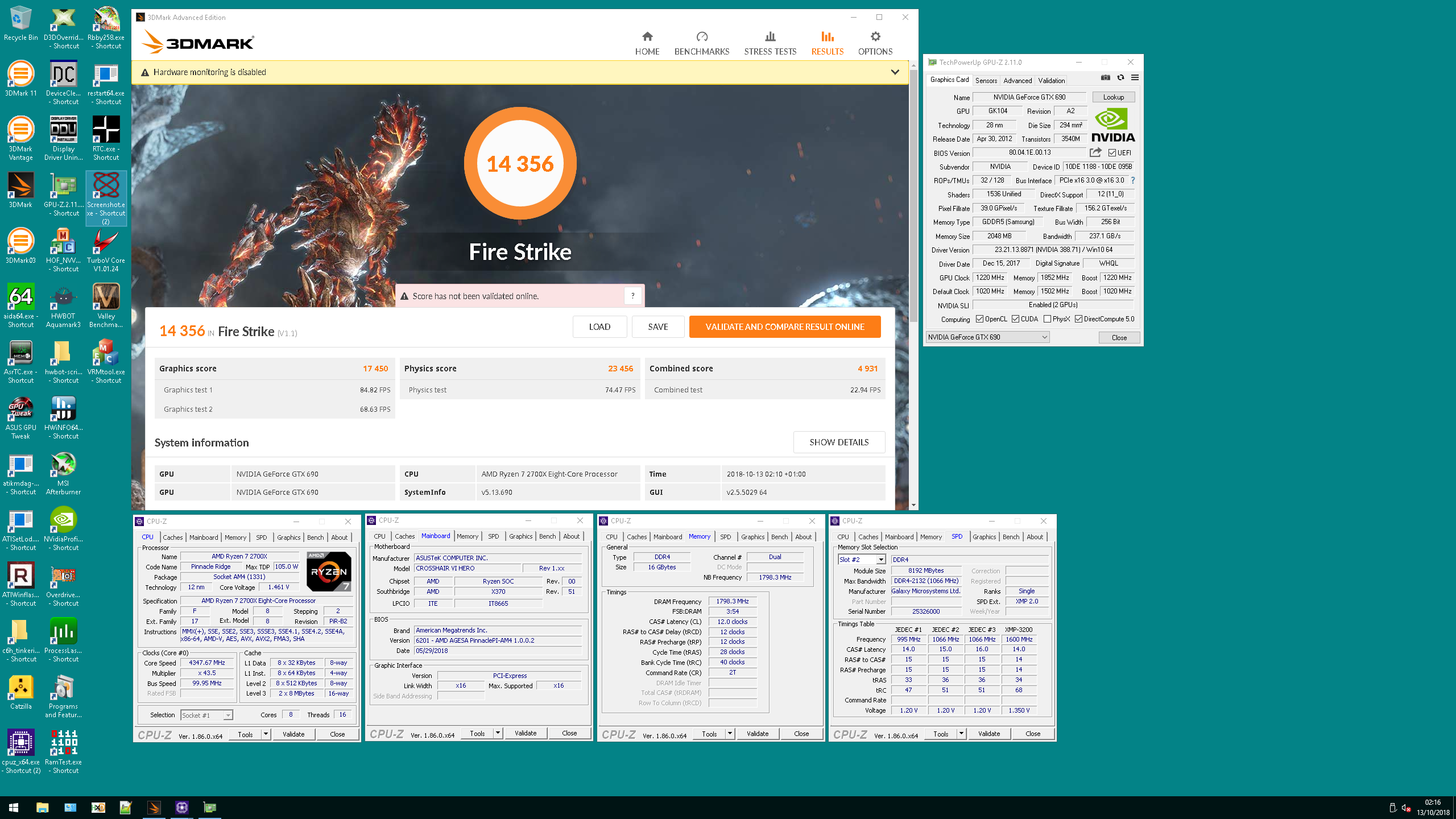The height and width of the screenshot is (819, 1456).
Task: Click Bus Interface question mark in GPU-Z
Action: click(1133, 180)
